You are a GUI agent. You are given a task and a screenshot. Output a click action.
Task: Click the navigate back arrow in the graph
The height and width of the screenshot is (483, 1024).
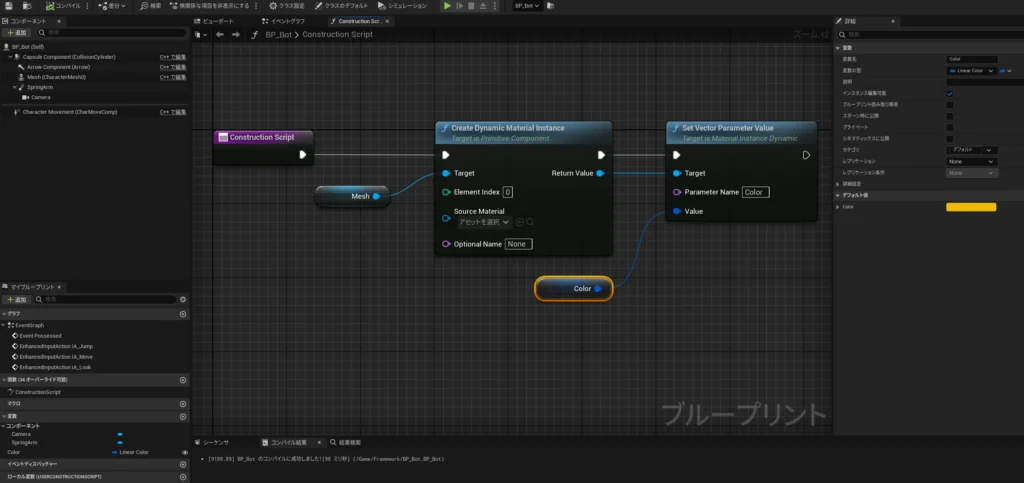tap(219, 34)
